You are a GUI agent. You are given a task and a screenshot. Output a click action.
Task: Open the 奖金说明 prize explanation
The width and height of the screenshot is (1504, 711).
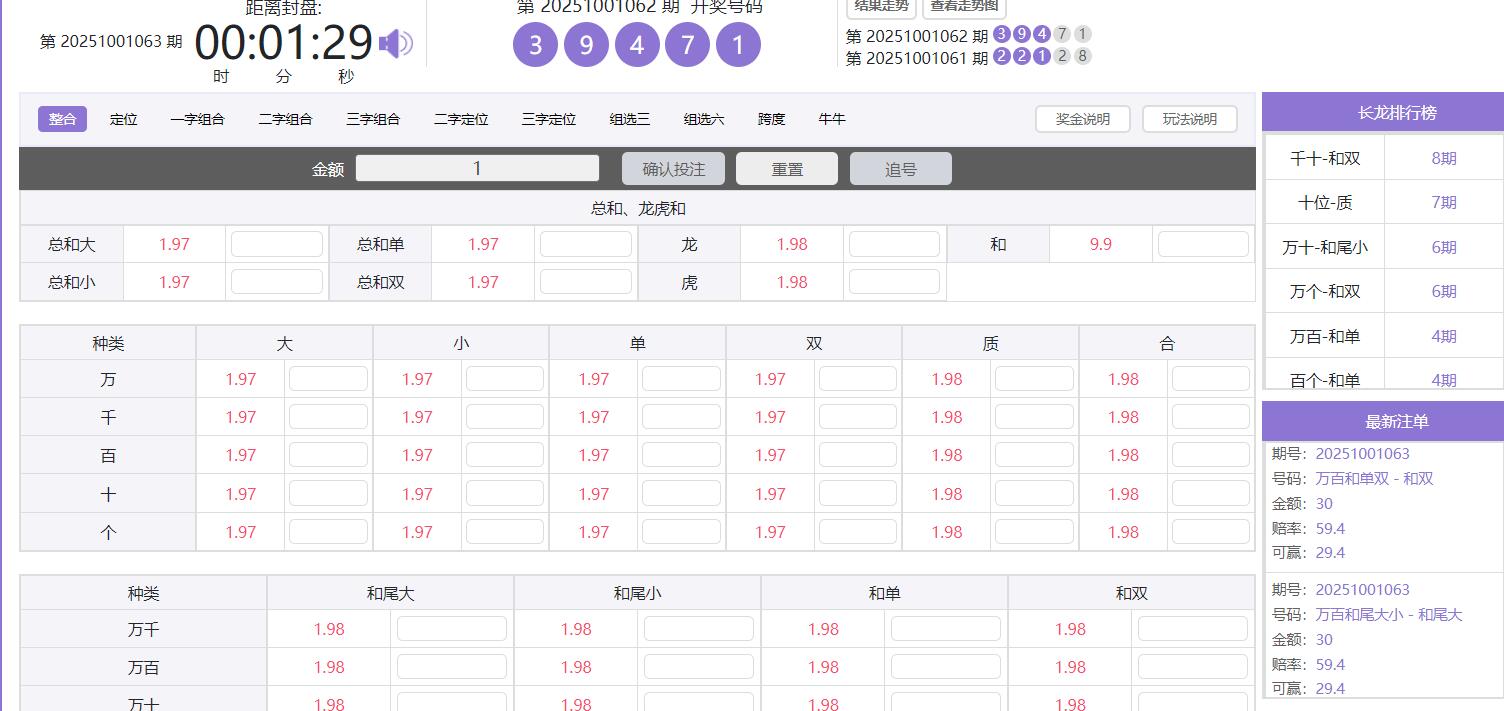pos(1082,118)
